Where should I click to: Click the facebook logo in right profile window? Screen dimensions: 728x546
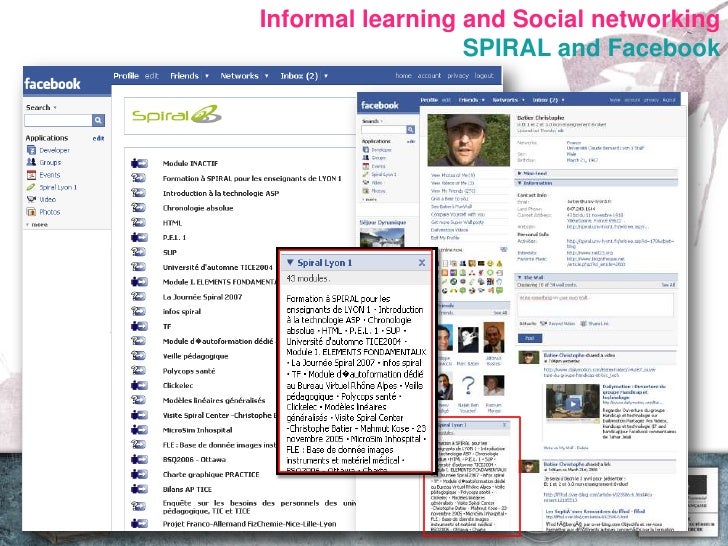(x=380, y=105)
